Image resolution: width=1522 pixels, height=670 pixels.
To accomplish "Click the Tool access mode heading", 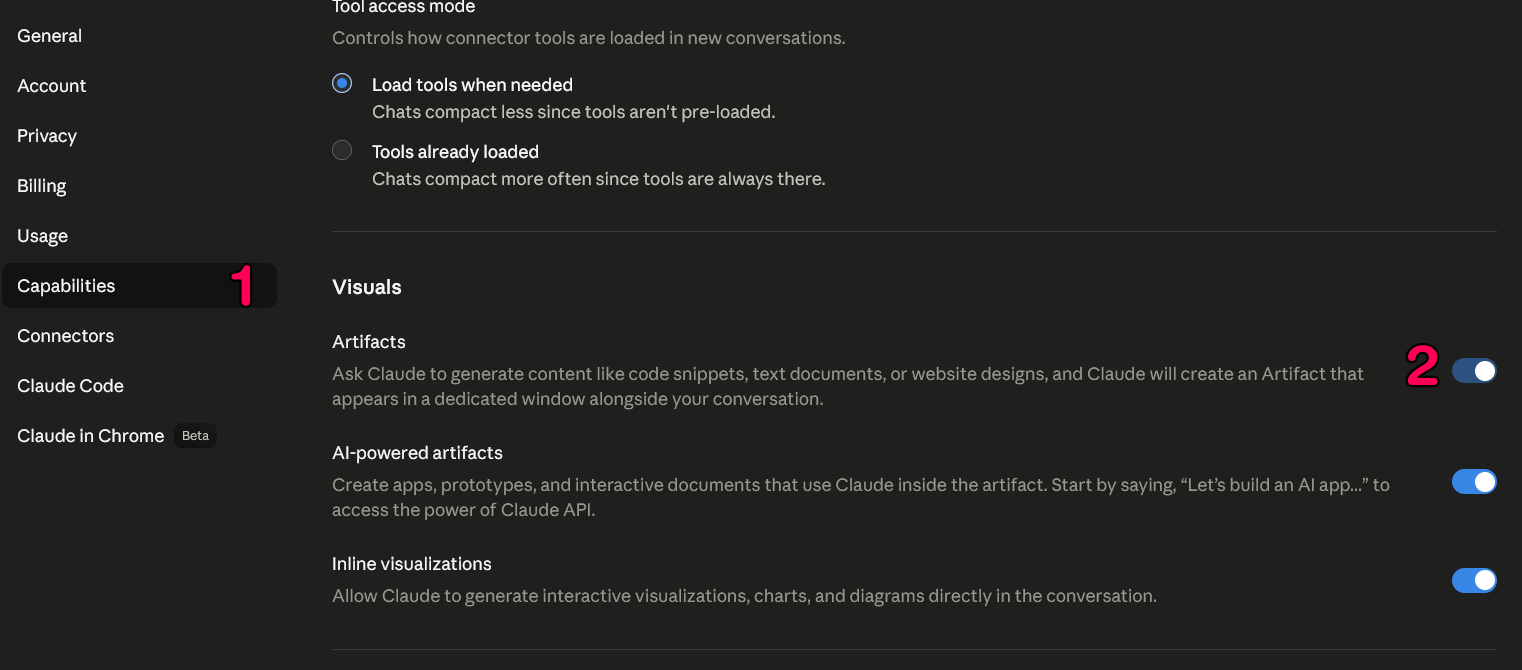I will (x=403, y=8).
